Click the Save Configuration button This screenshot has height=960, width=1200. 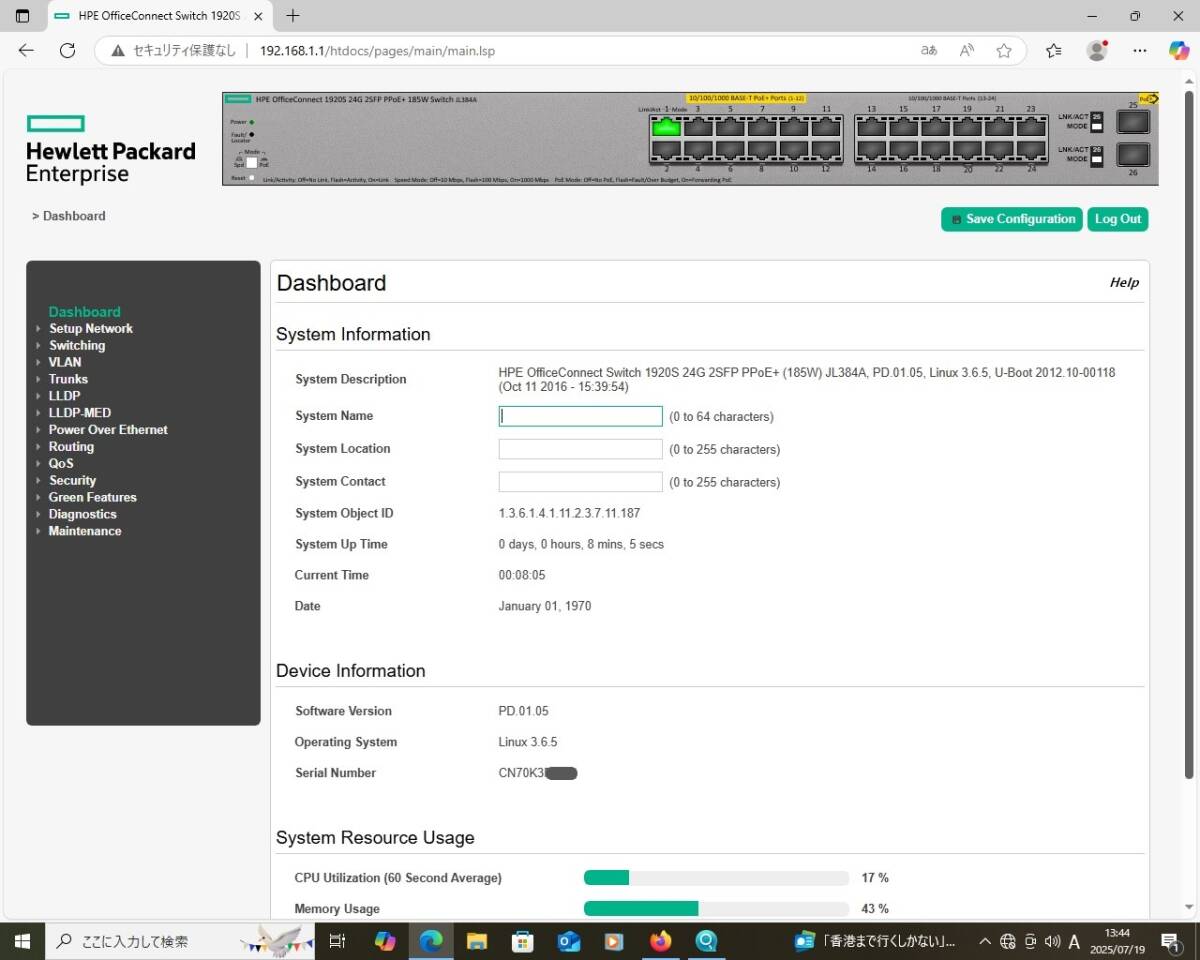tap(1012, 219)
